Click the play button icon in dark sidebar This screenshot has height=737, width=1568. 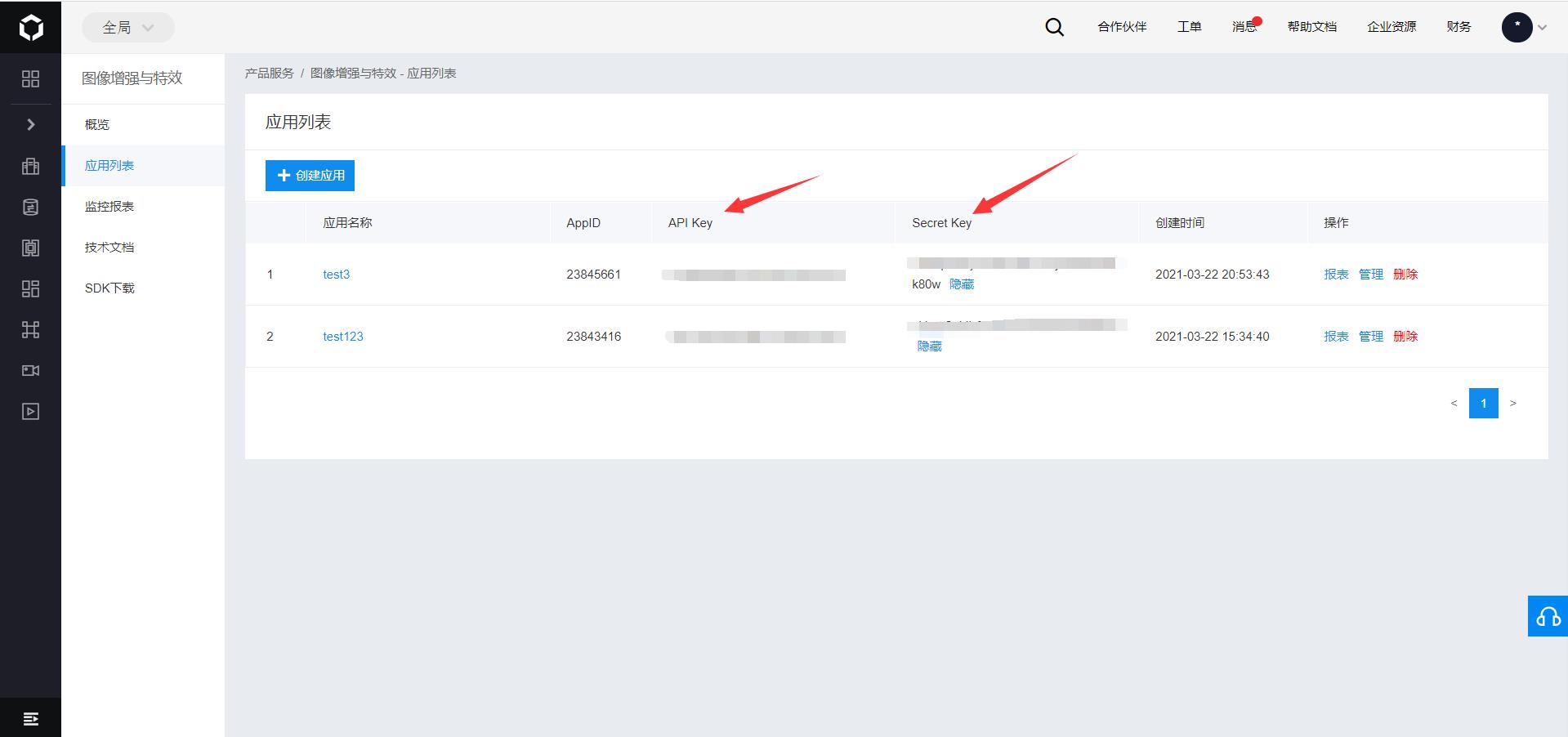point(30,411)
